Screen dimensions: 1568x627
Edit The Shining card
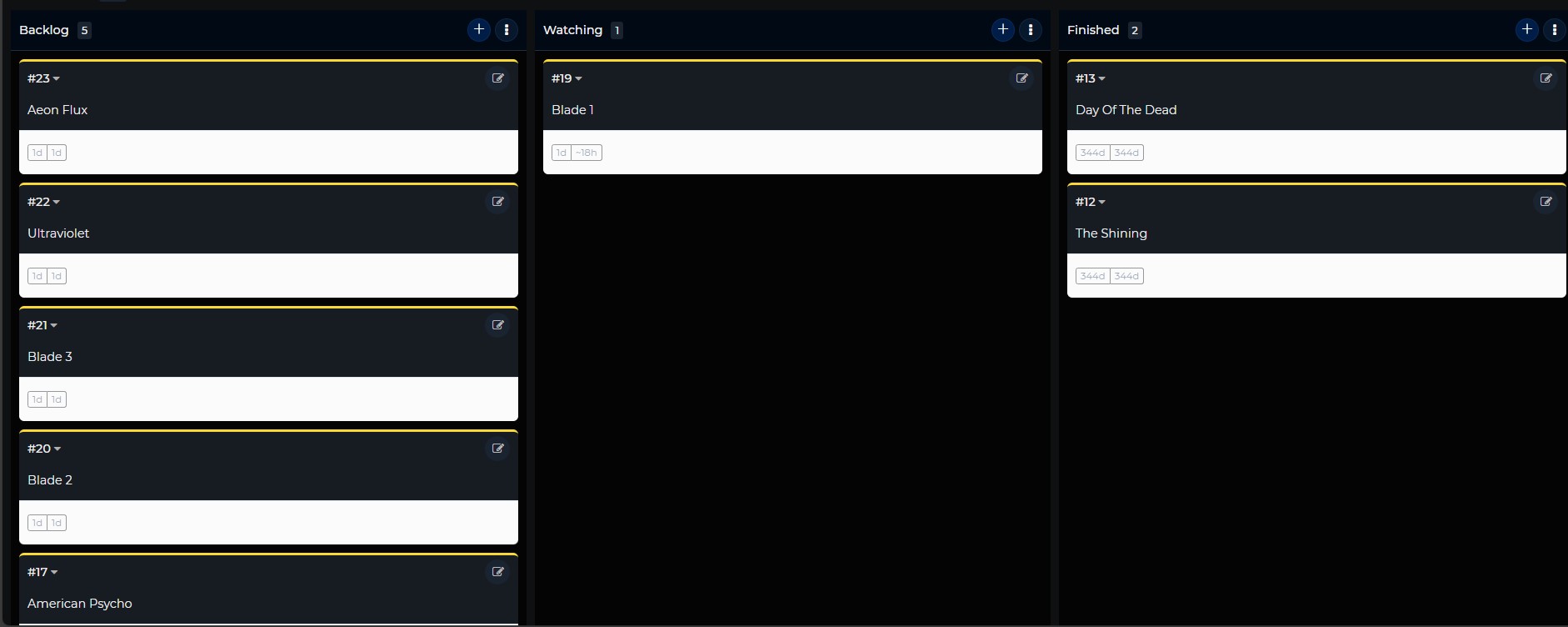click(x=1546, y=202)
